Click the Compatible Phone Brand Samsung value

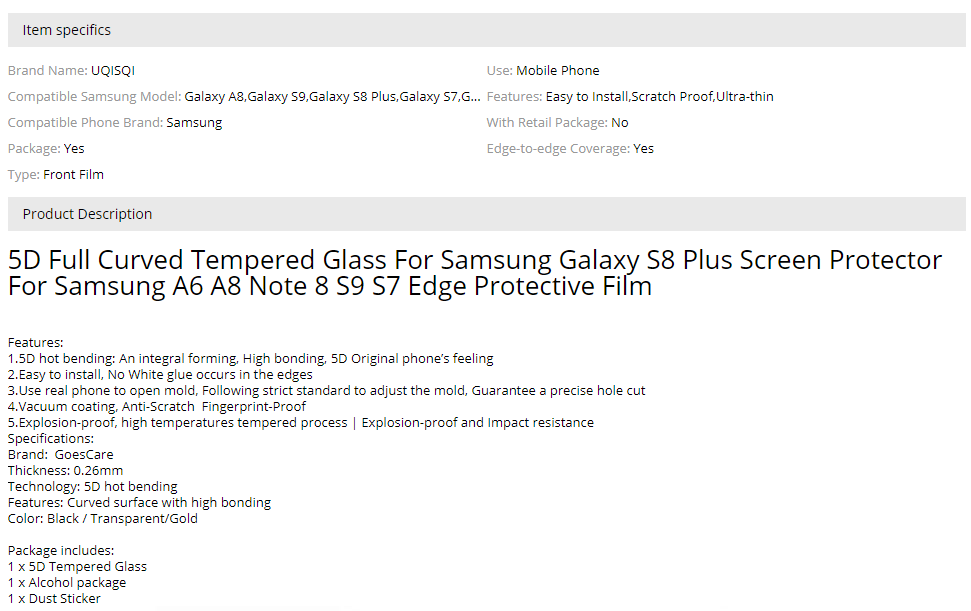(194, 123)
